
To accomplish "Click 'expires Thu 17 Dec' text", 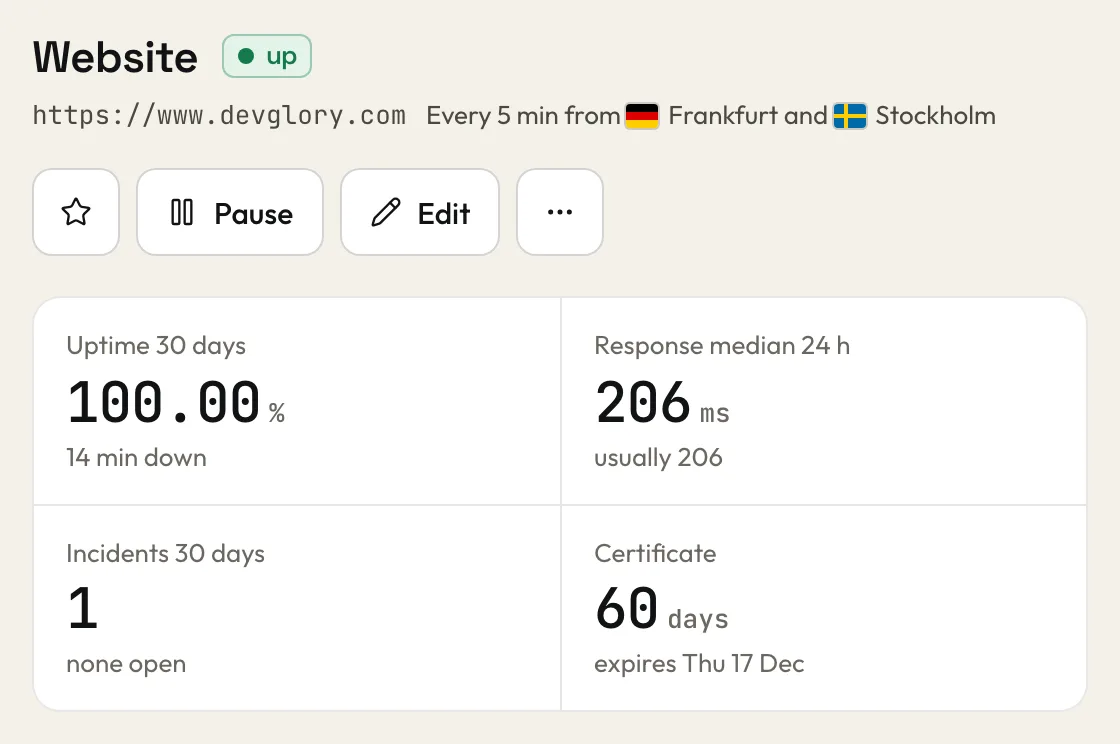I will 699,663.
